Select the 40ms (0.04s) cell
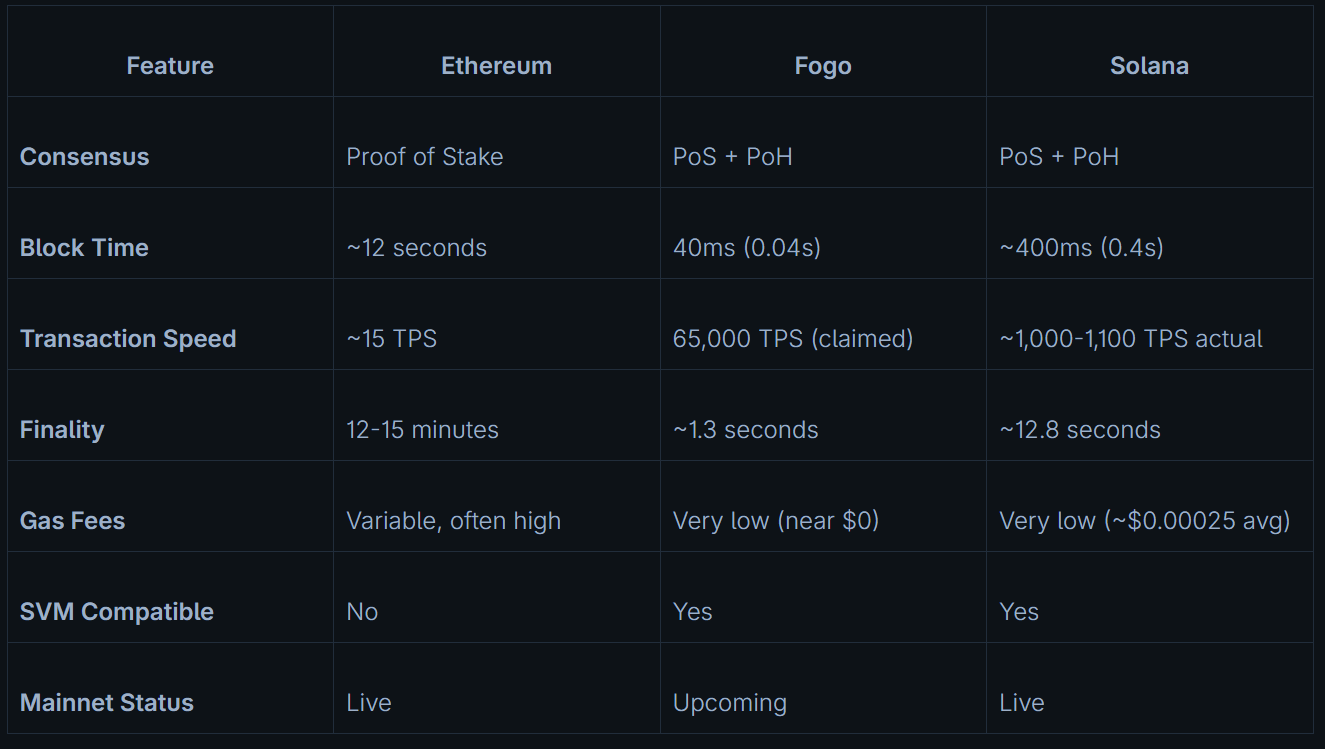 (747, 248)
